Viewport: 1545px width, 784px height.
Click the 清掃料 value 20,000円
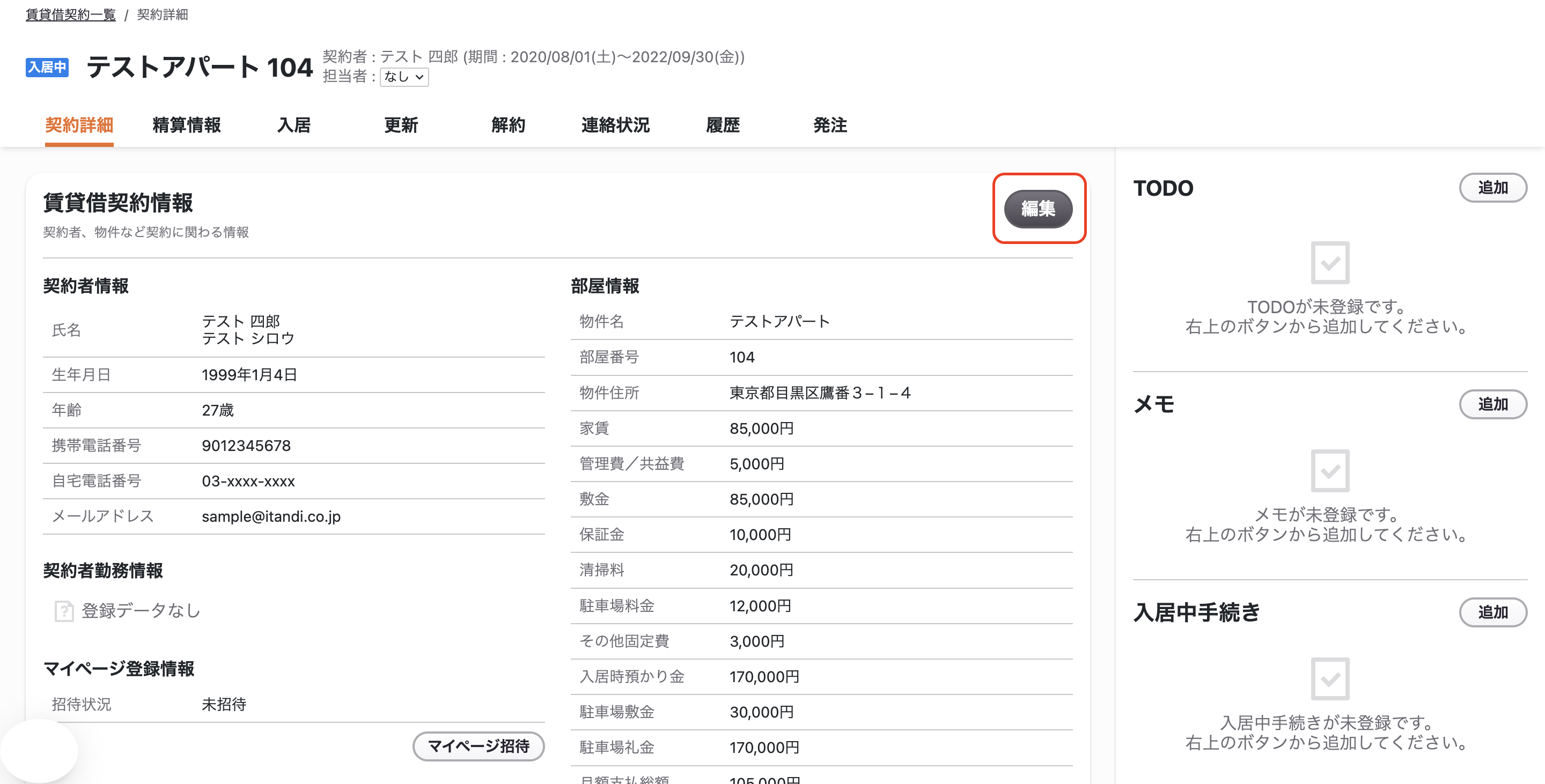point(762,570)
